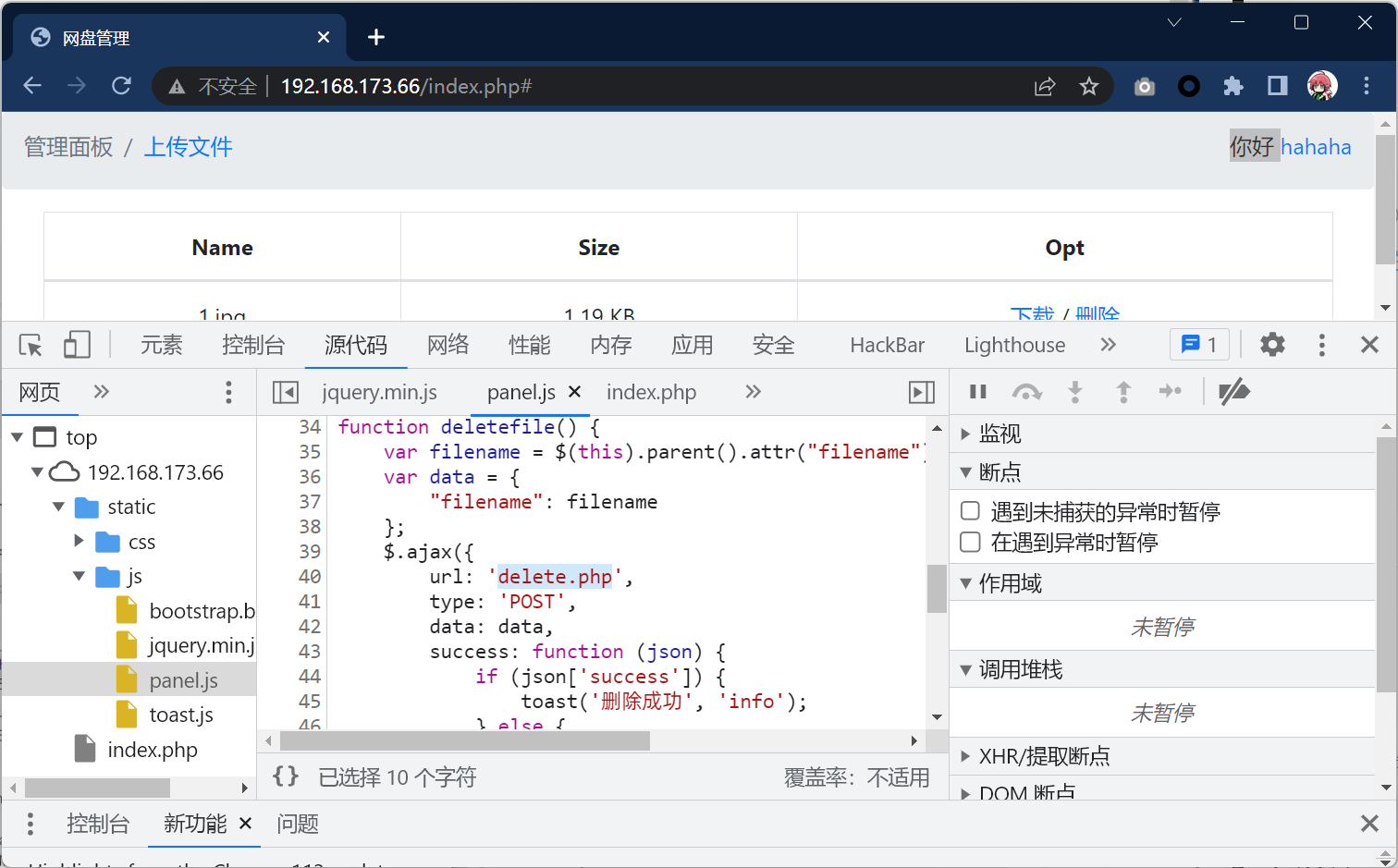
Task: Enable pause on uncaught exceptions checkbox
Action: pyautogui.click(x=971, y=511)
